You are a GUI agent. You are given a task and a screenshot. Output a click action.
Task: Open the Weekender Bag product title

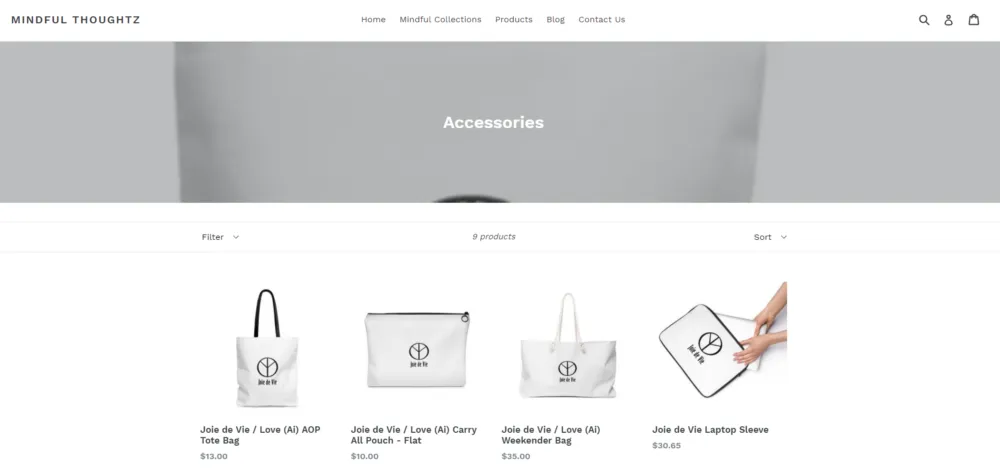(550, 435)
